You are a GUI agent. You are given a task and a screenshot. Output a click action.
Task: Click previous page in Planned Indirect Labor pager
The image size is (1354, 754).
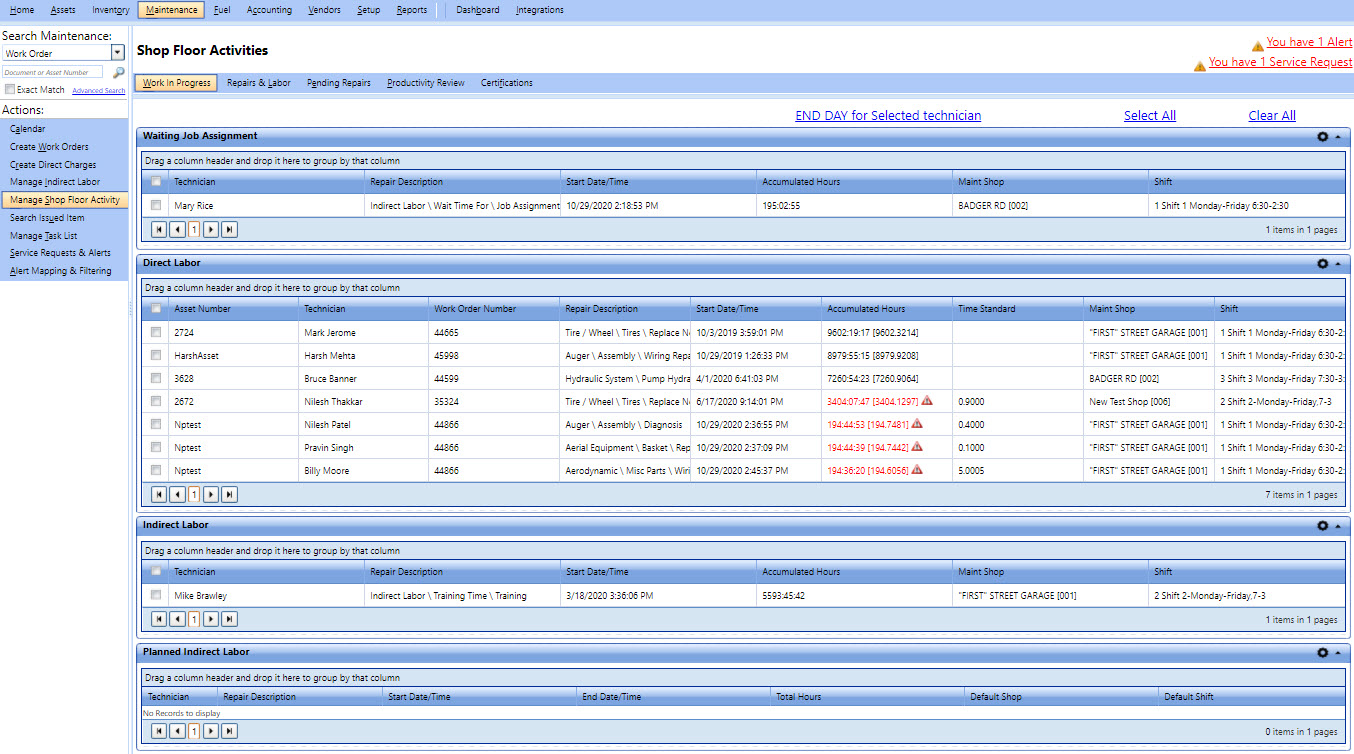click(x=177, y=731)
